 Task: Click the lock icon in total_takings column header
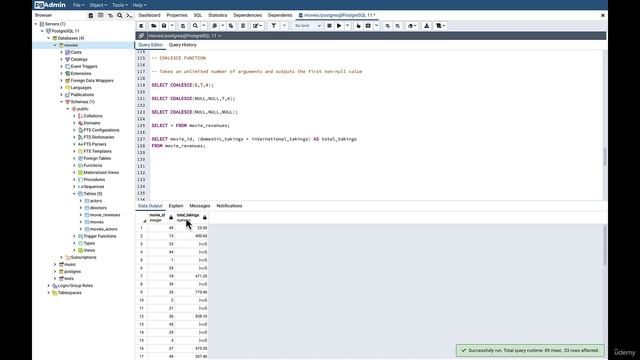pyautogui.click(x=204, y=218)
